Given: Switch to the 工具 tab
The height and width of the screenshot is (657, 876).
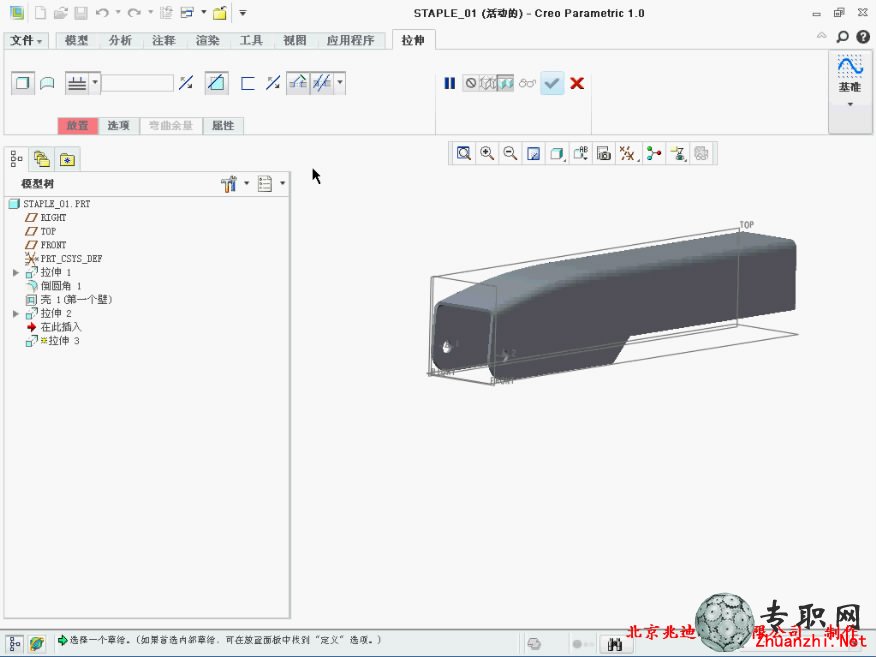Looking at the screenshot, I should coord(251,40).
